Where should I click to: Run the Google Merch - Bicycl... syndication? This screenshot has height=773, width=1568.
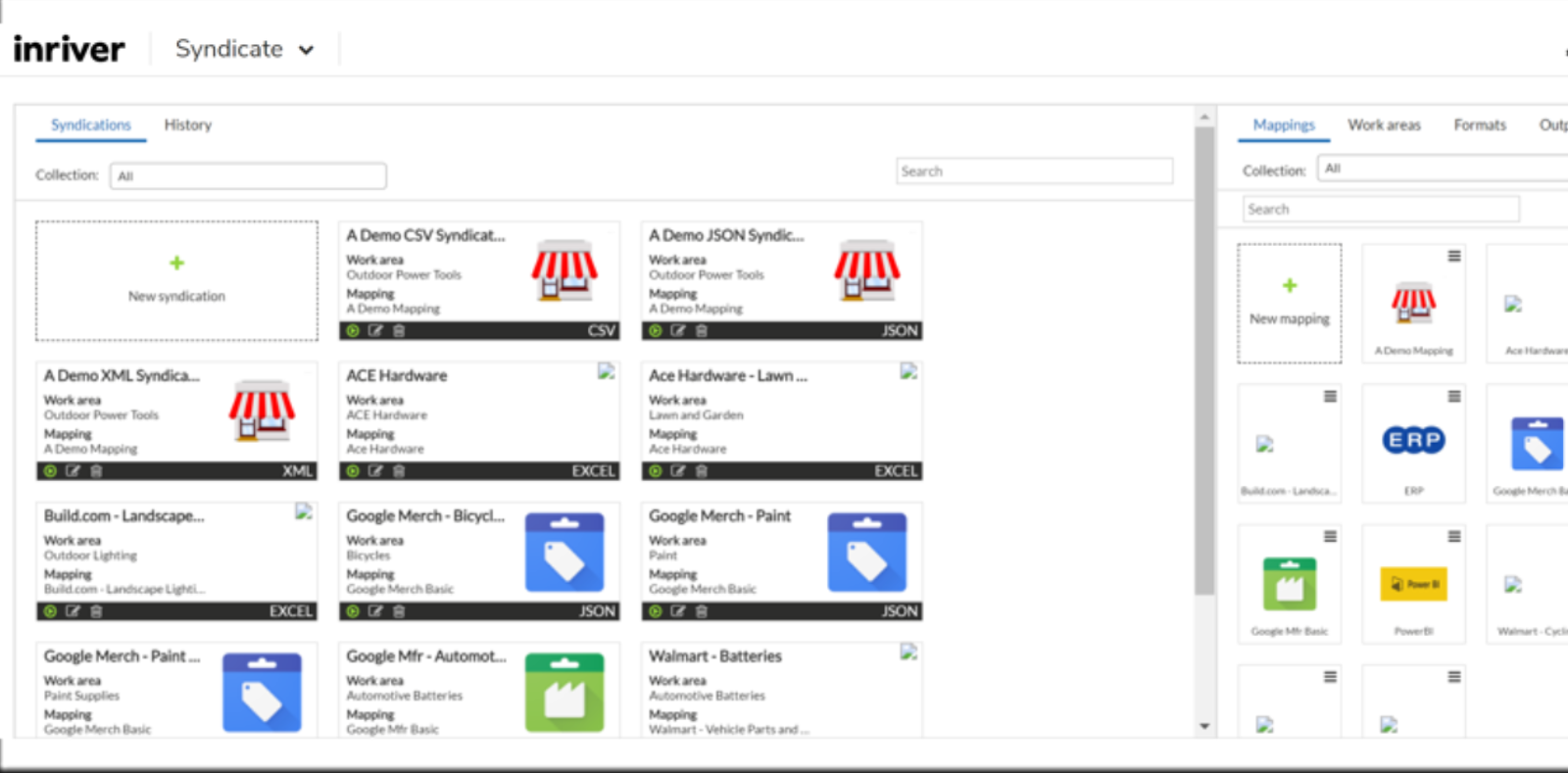coord(353,611)
